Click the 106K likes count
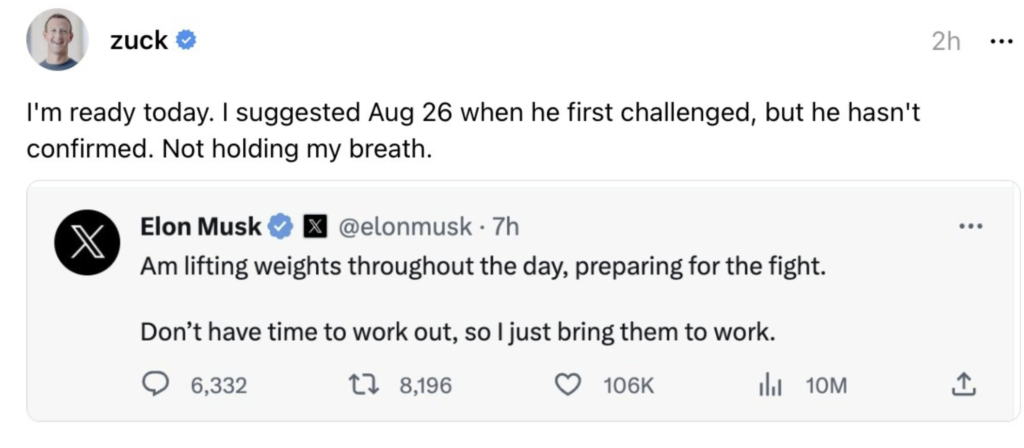Screen dimensions: 1024x448 628,386
